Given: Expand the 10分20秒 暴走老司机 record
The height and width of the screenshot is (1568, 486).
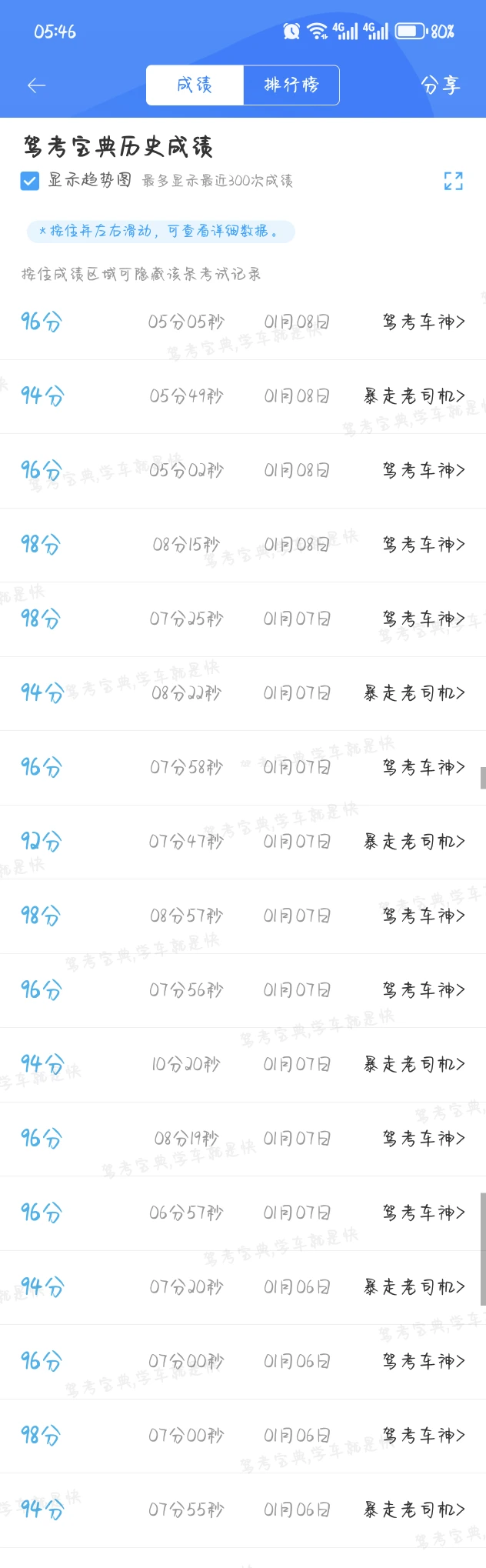Looking at the screenshot, I should (414, 1064).
